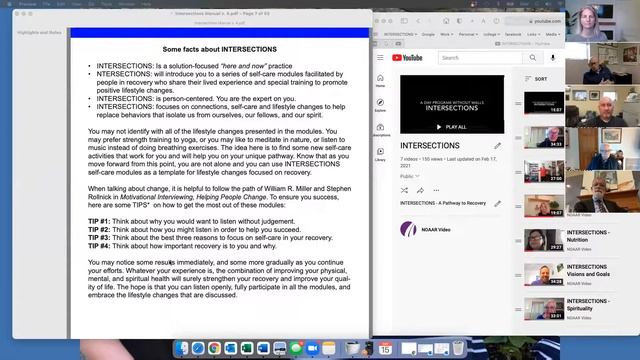Click in the YouTube search field

[x=480, y=58]
